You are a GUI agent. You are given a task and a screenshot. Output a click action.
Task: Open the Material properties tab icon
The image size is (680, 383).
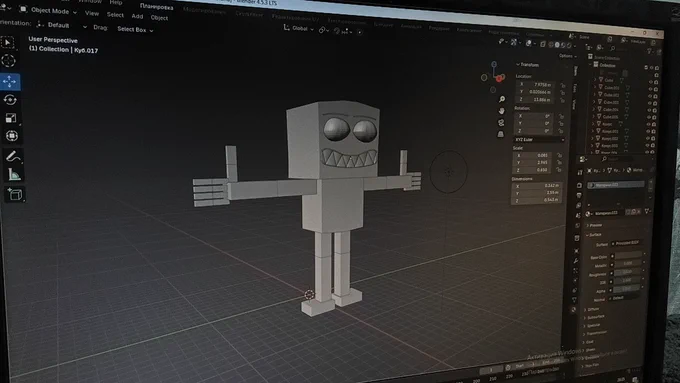[x=573, y=310]
